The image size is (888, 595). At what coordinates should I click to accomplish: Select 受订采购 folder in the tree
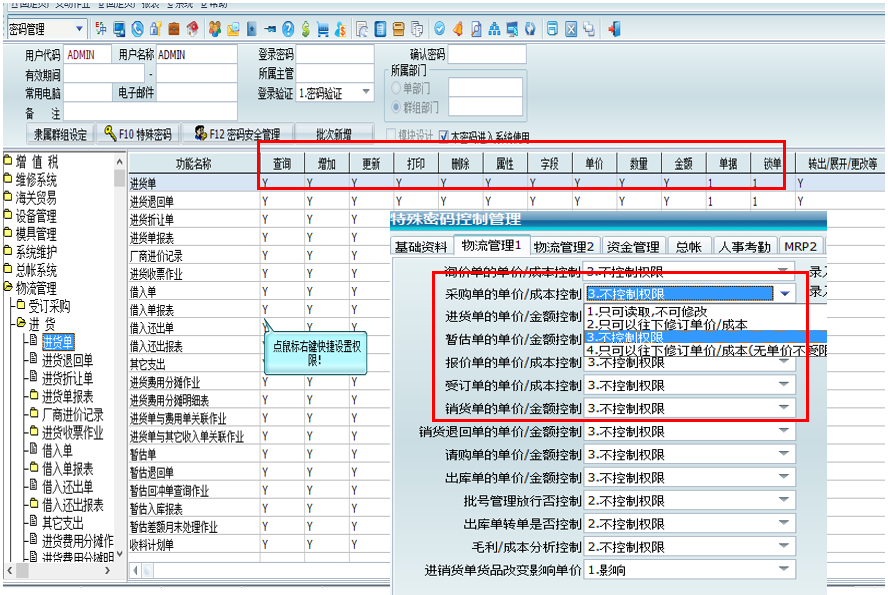coord(49,306)
